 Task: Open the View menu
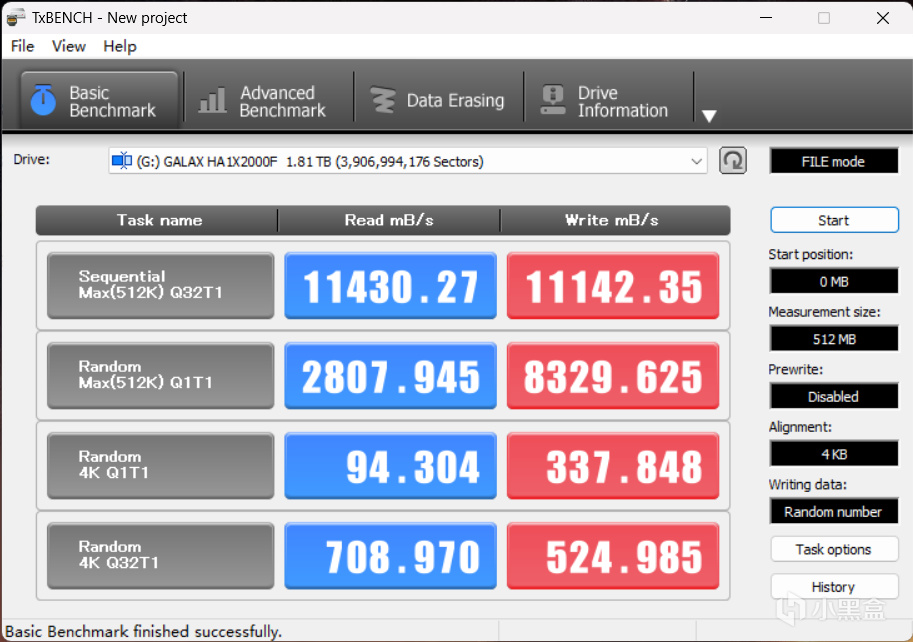(x=69, y=46)
